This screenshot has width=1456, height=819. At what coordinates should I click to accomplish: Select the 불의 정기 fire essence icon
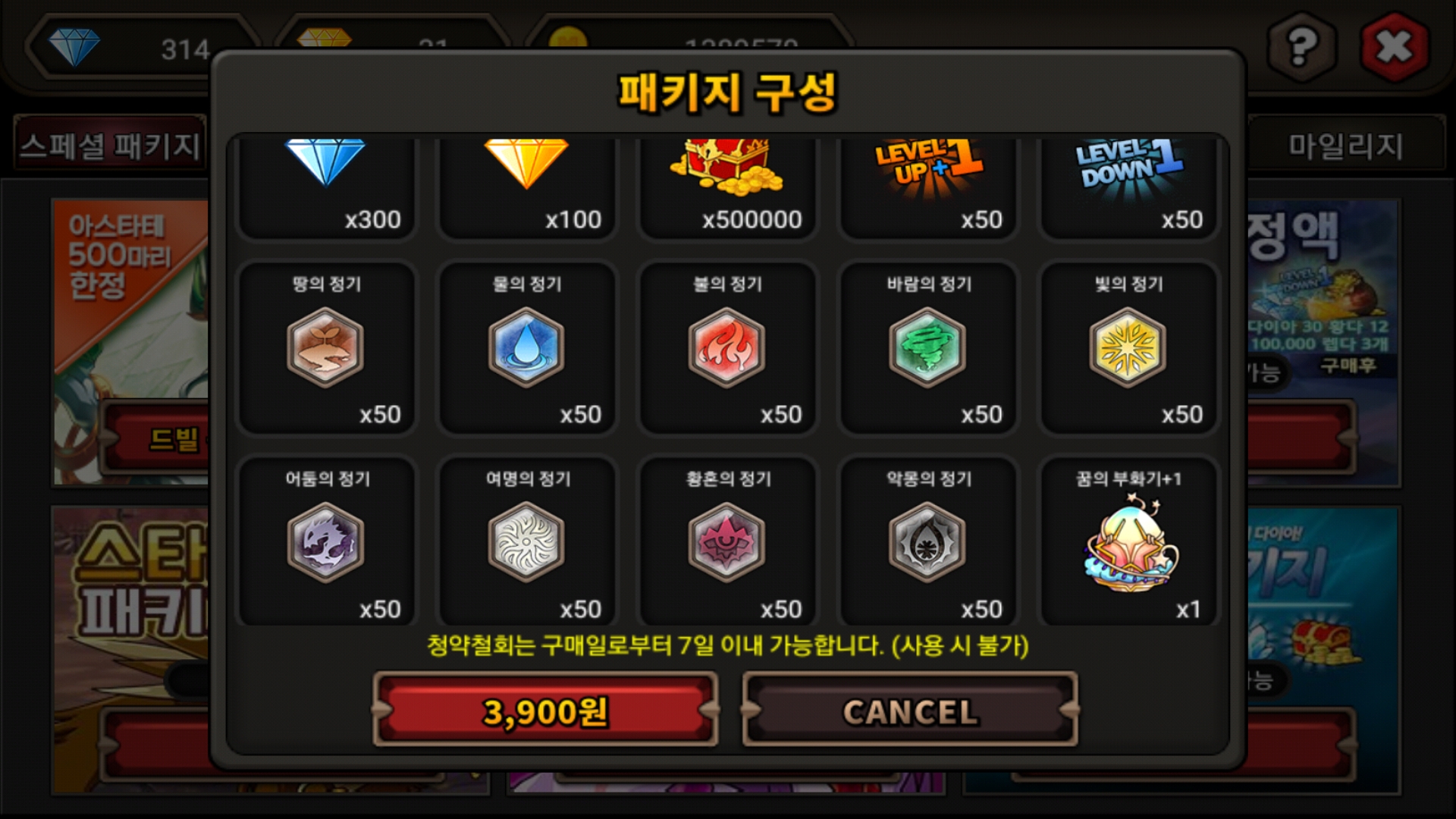pos(726,347)
